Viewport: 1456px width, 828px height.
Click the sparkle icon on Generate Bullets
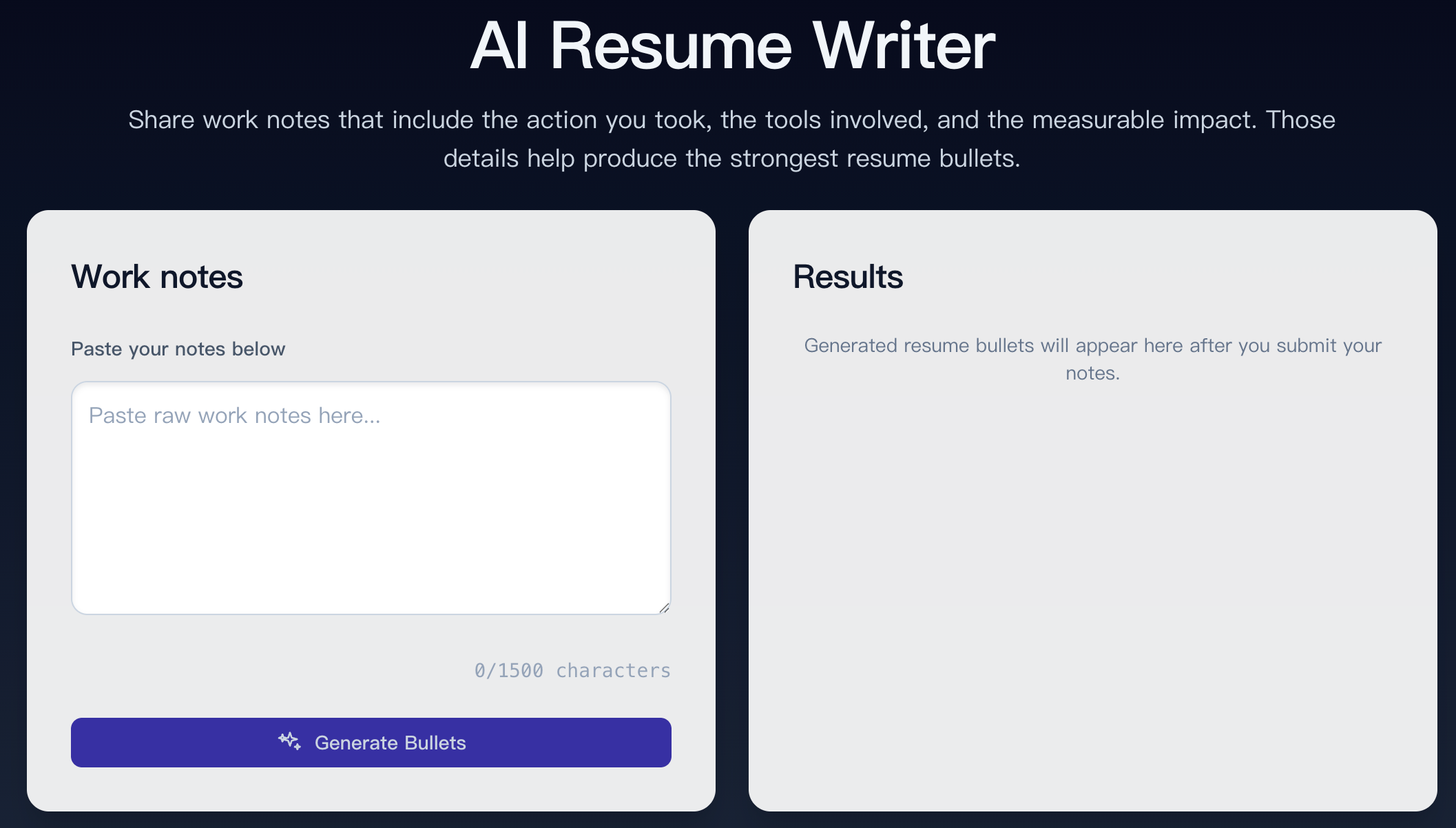pyautogui.click(x=289, y=741)
